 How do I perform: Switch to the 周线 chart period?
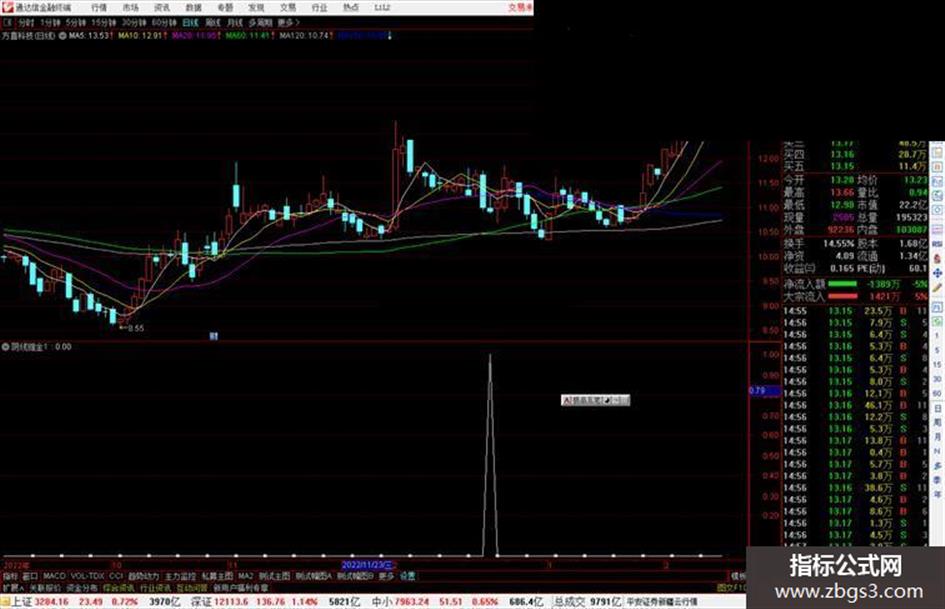coord(213,22)
